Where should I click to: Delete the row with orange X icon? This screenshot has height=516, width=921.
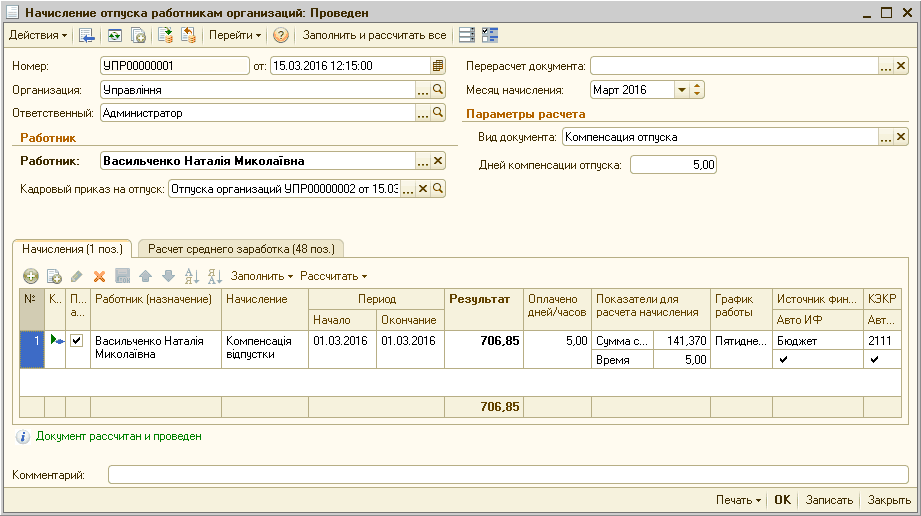(99, 276)
